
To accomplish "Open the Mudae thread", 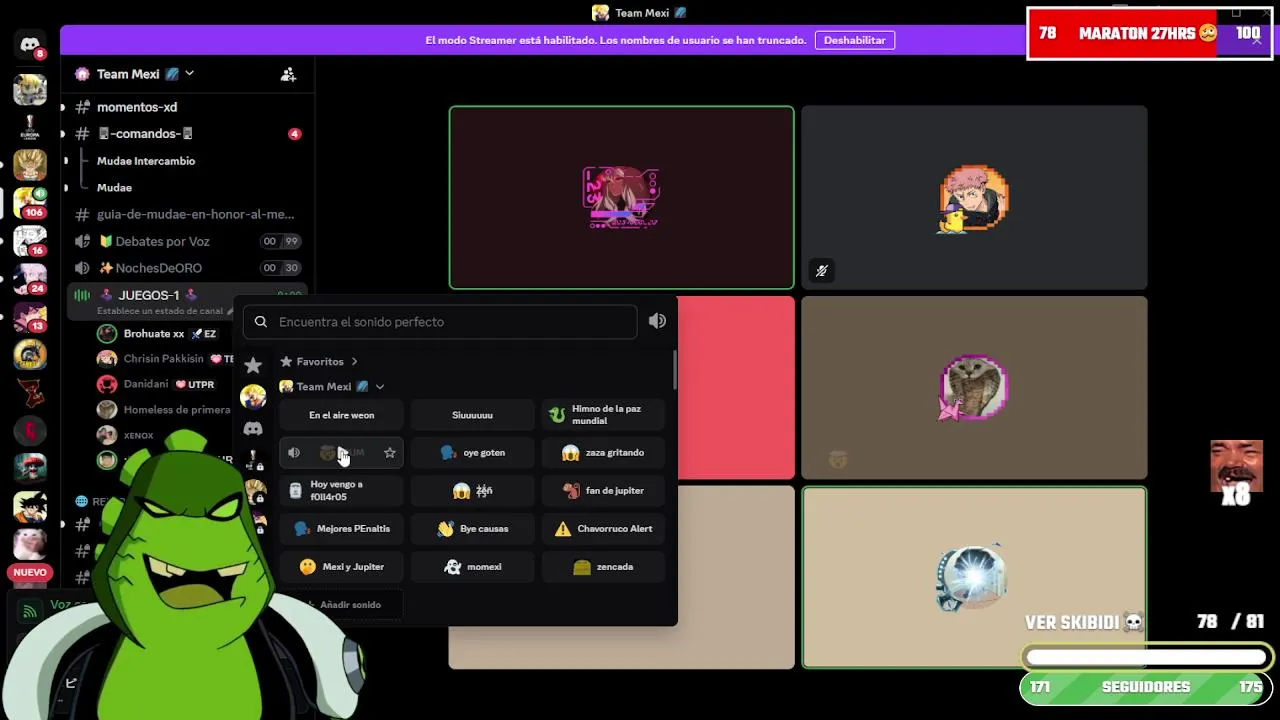I will tap(114, 188).
